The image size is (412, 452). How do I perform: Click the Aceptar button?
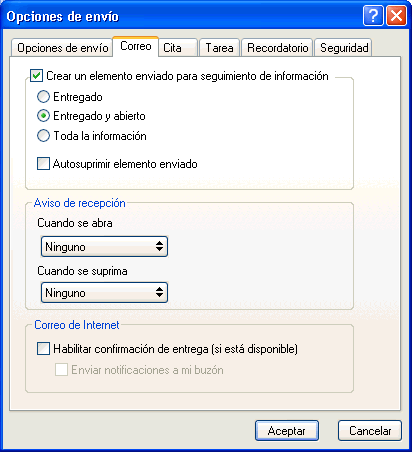(x=287, y=431)
